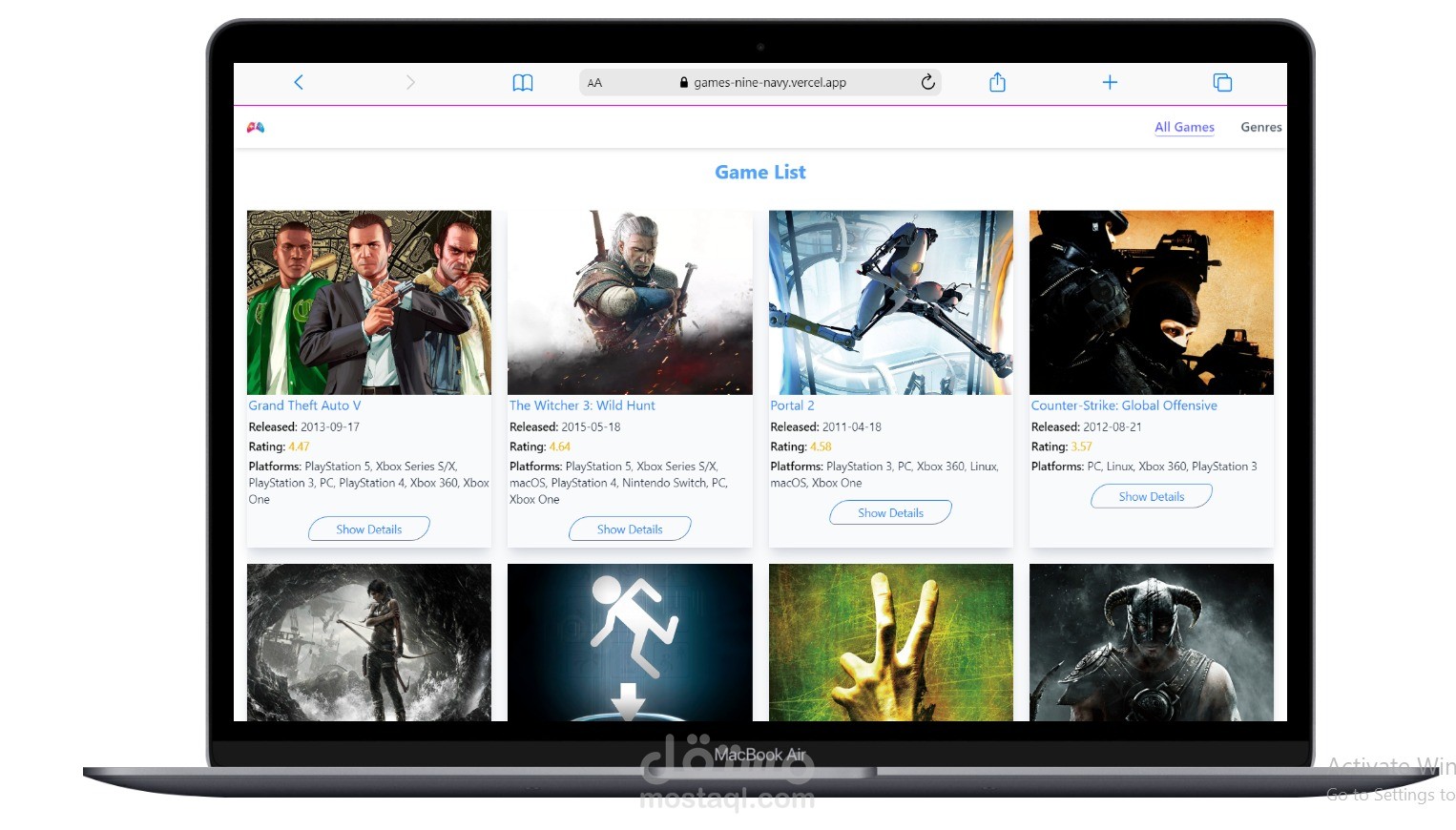Click the Platforms text of Portal 2
Image resolution: width=1456 pixels, height=830 pixels.
pos(884,474)
